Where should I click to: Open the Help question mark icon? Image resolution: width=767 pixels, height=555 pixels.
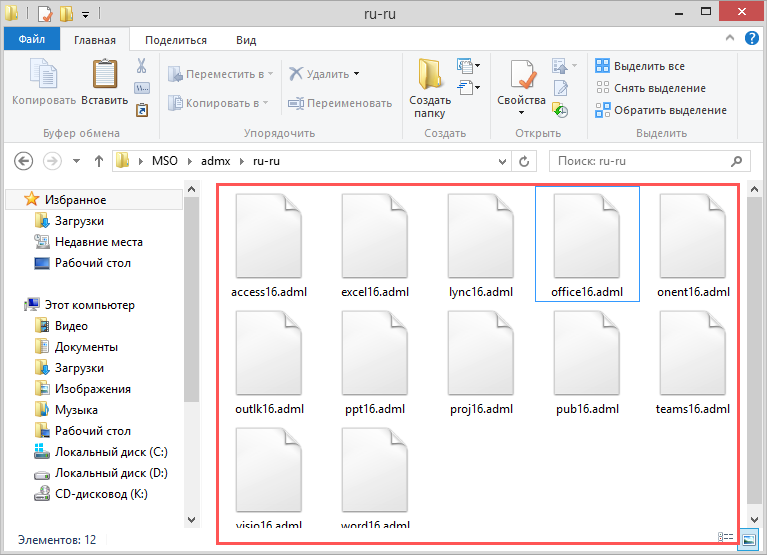click(x=752, y=38)
